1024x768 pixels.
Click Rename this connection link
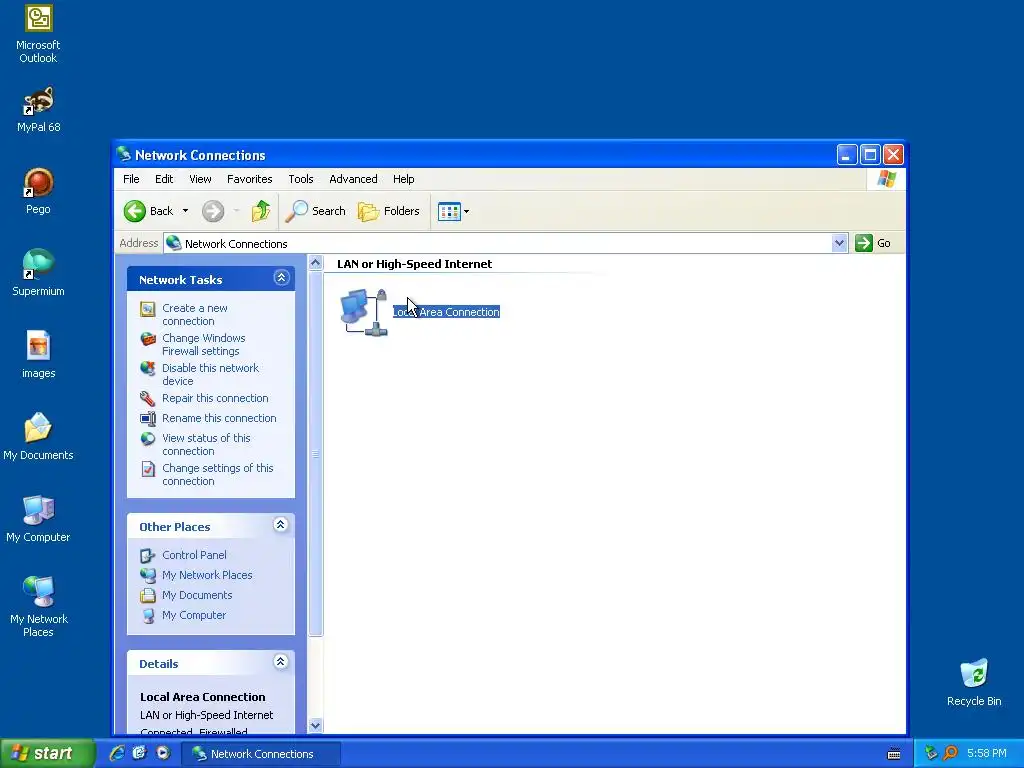[x=219, y=419]
